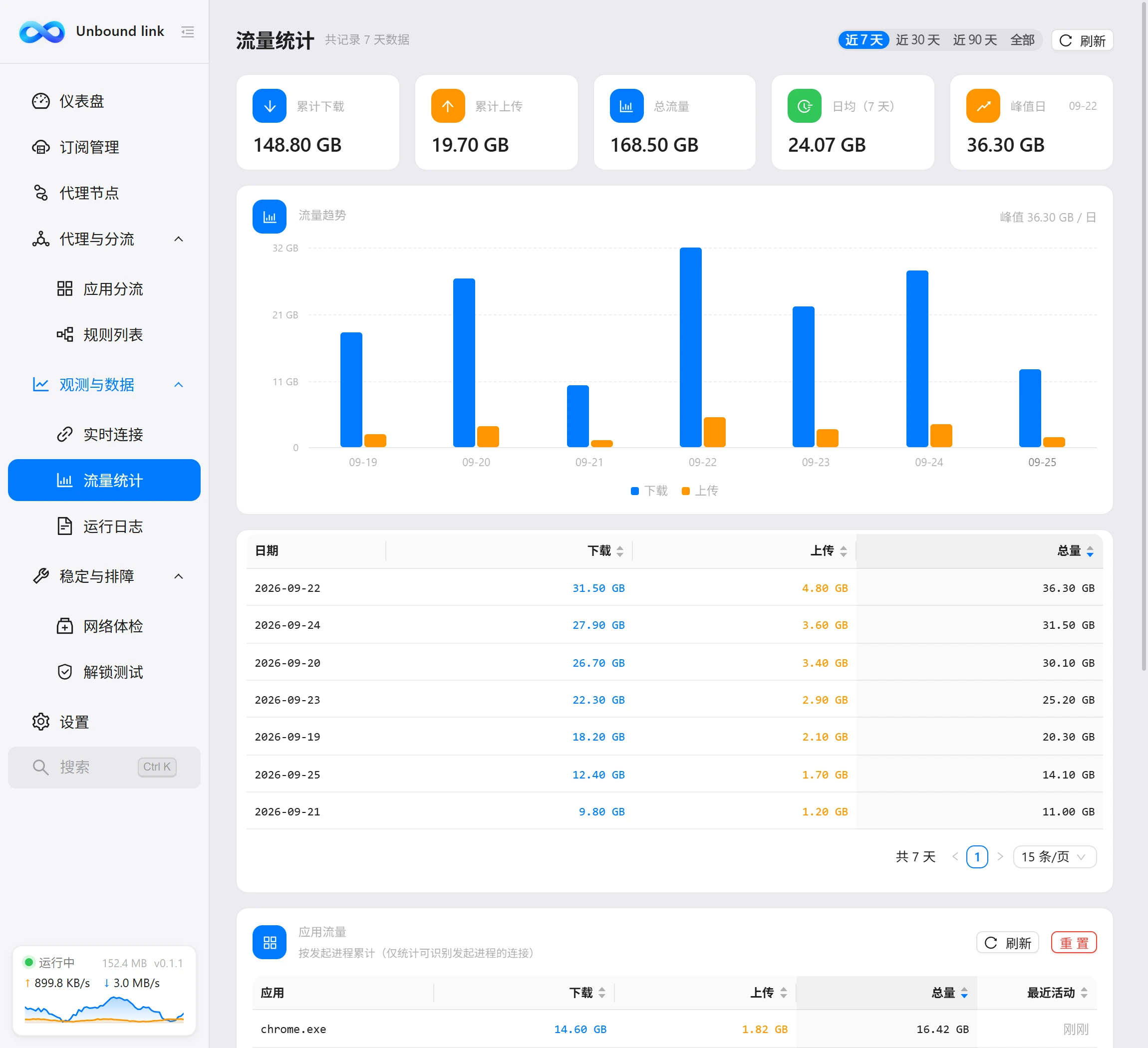
Task: Click the 累计下载 download arrow icon
Action: [x=270, y=106]
